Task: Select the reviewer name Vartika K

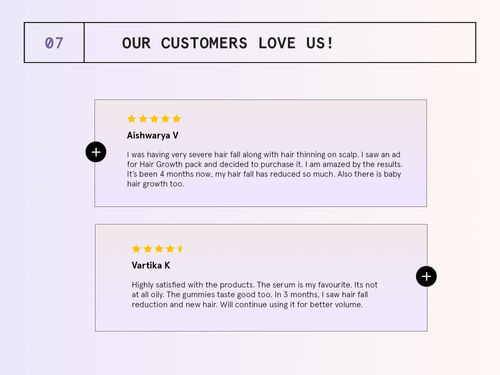Action: coord(151,265)
